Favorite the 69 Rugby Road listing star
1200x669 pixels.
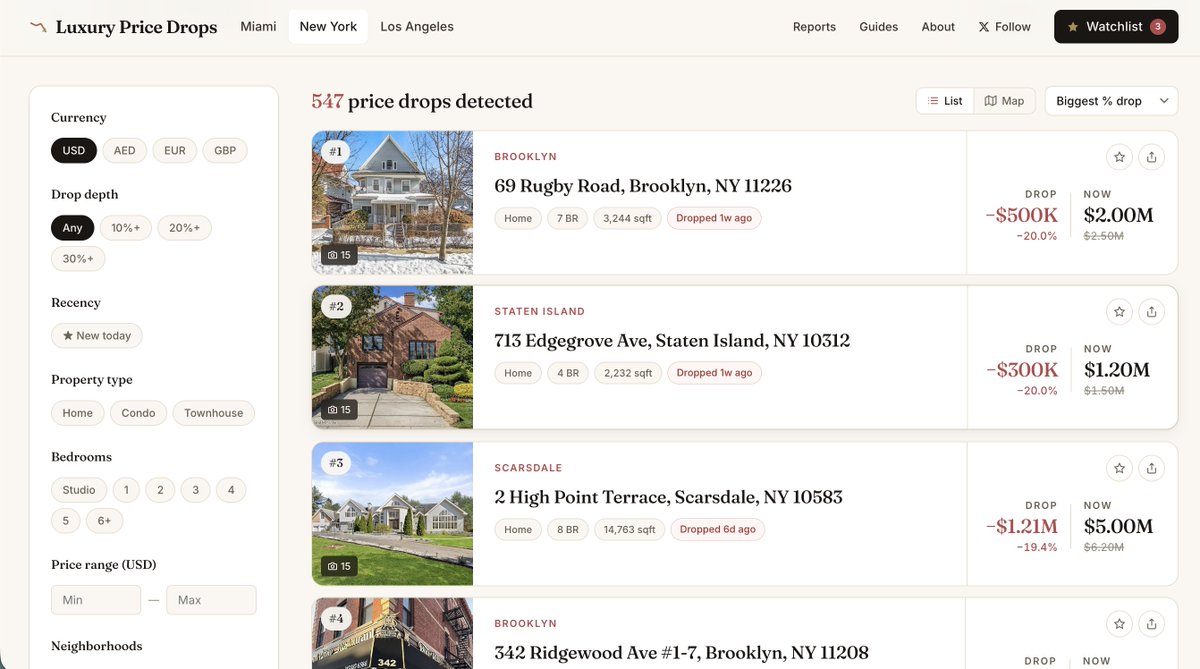click(x=1119, y=157)
